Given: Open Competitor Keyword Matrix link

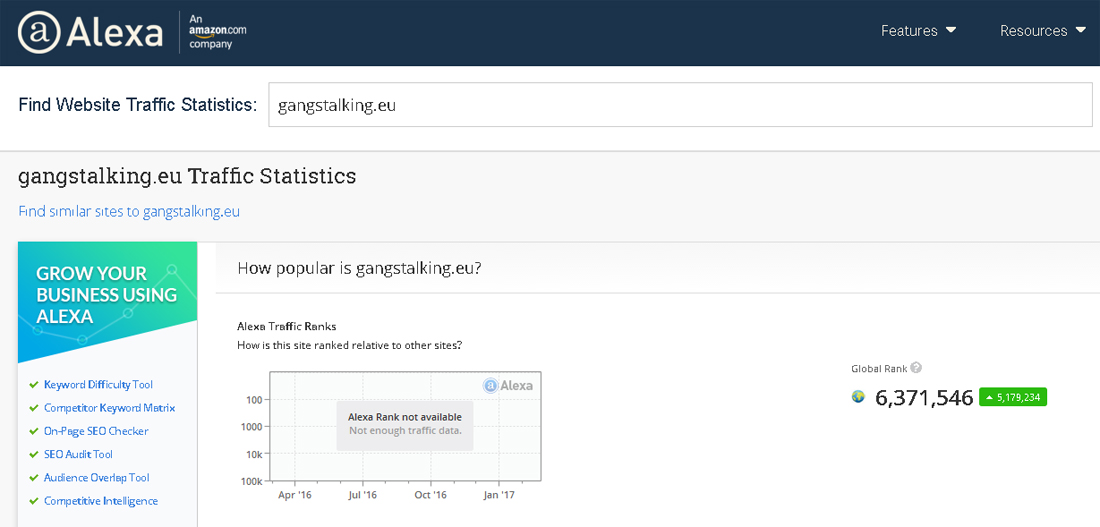Looking at the screenshot, I should (109, 408).
